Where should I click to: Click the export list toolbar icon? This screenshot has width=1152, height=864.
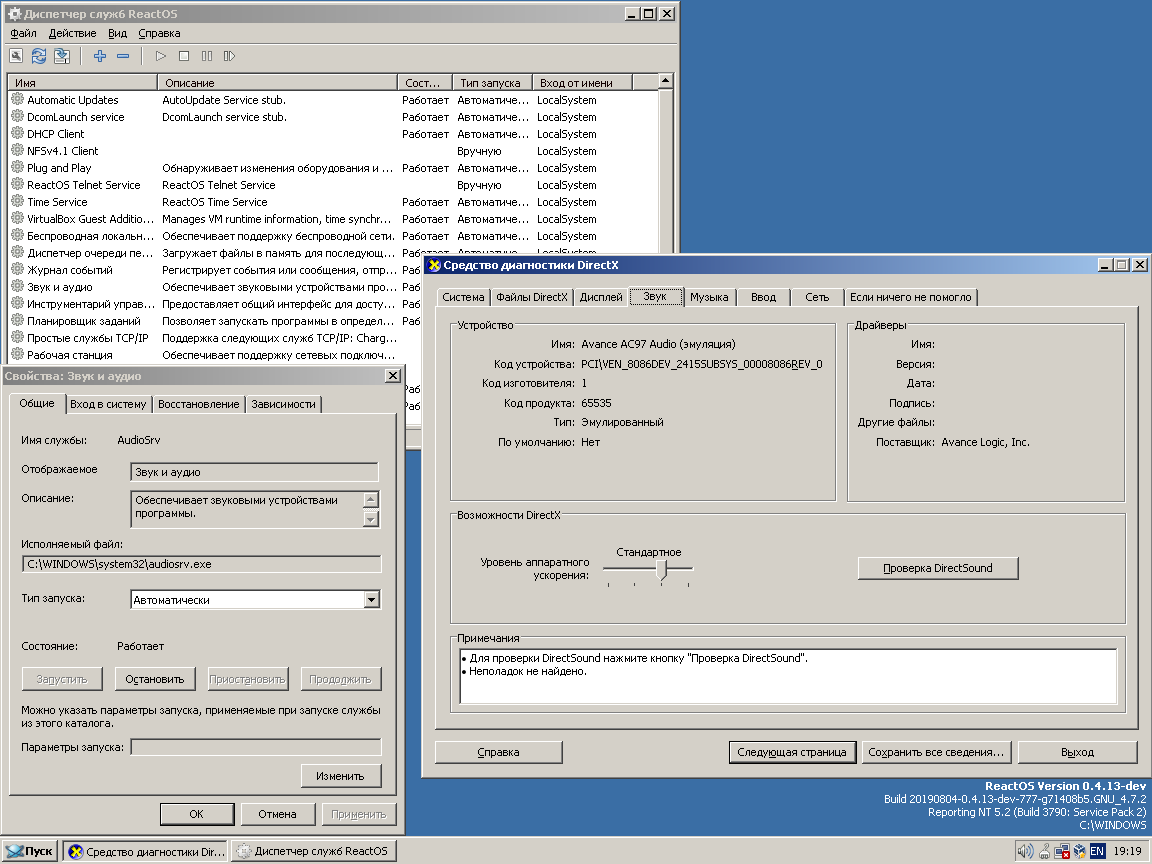[x=62, y=56]
